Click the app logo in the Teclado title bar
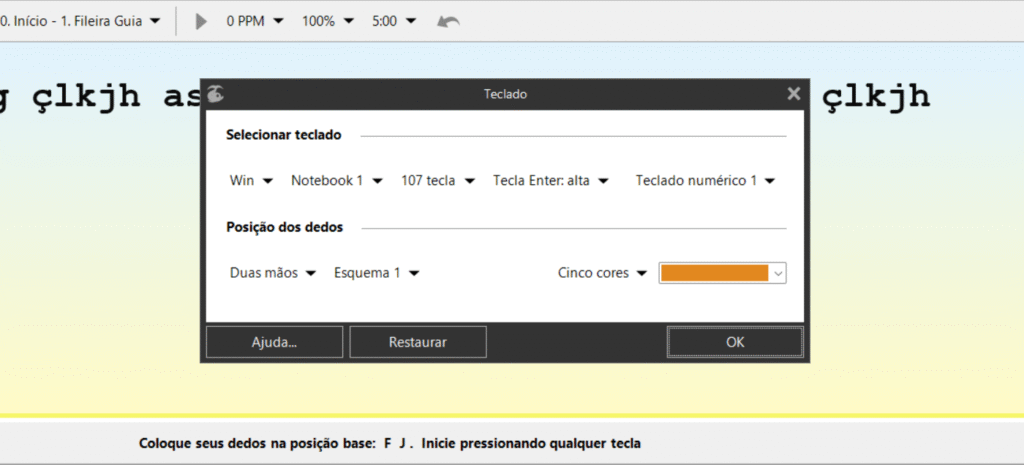Image resolution: width=1024 pixels, height=465 pixels. (215, 93)
